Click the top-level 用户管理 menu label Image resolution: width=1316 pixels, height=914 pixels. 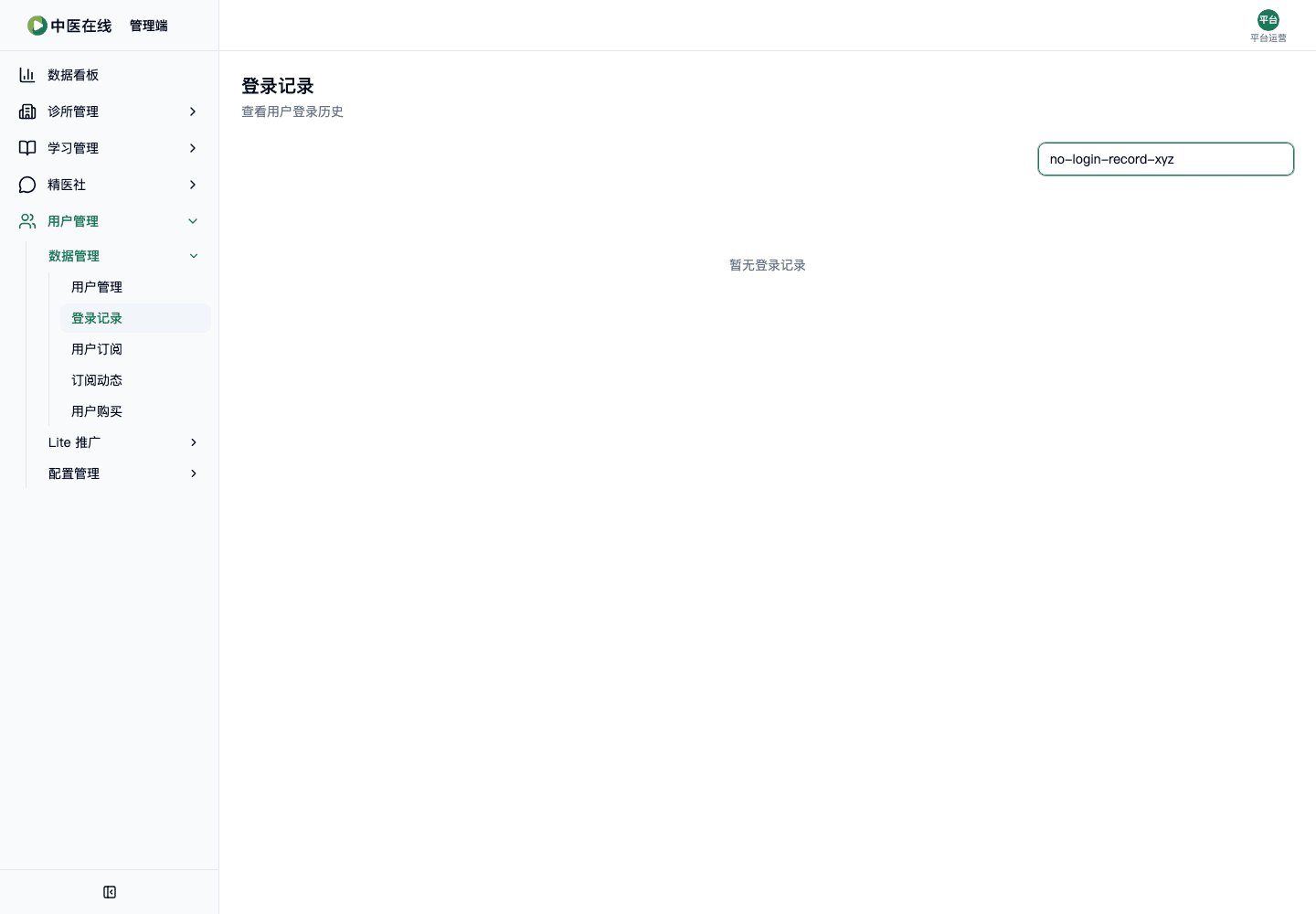73,221
